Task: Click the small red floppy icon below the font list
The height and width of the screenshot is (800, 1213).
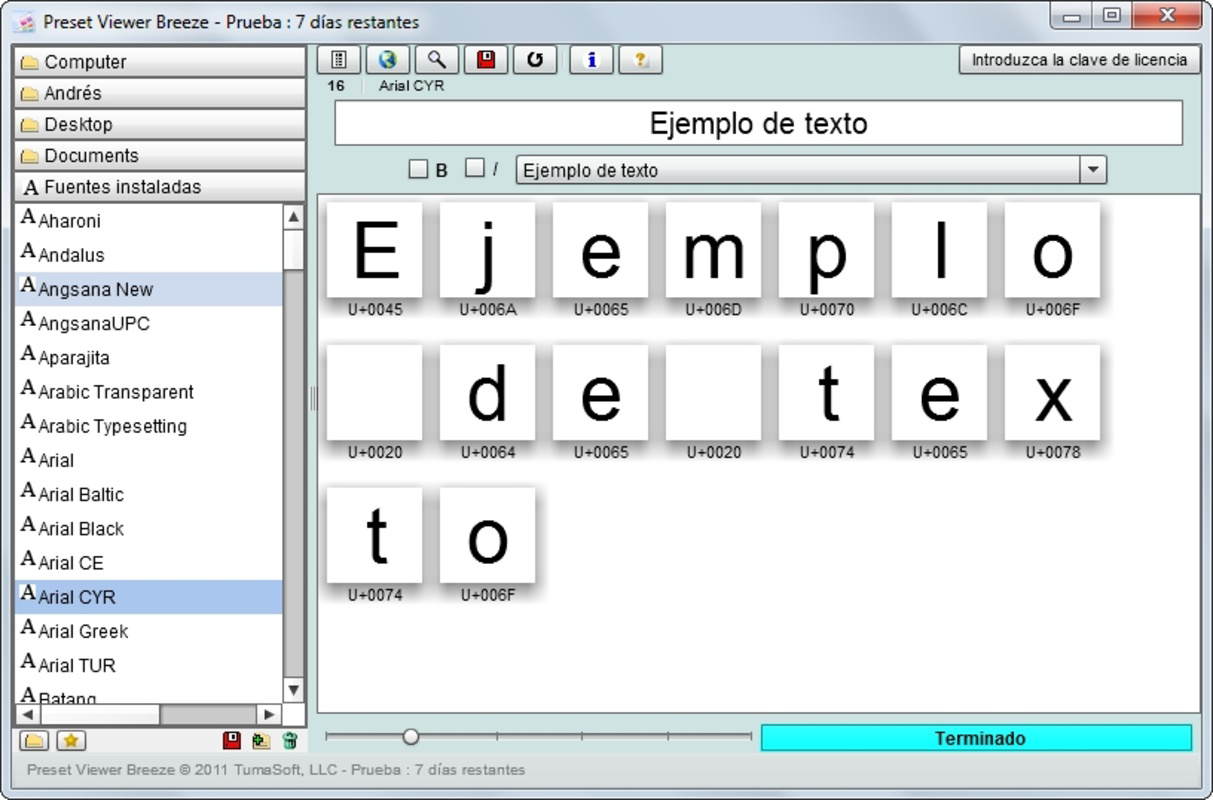Action: (x=232, y=741)
